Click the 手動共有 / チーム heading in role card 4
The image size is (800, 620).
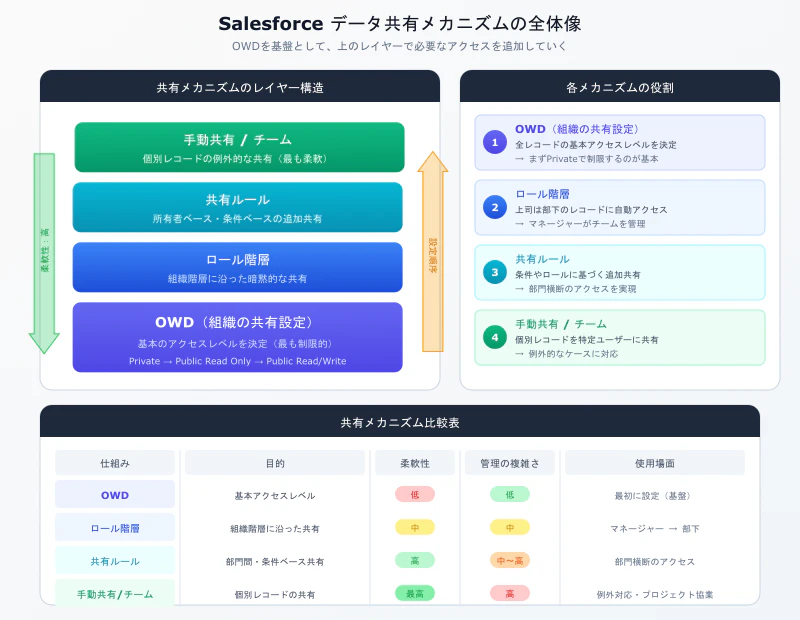(561, 324)
